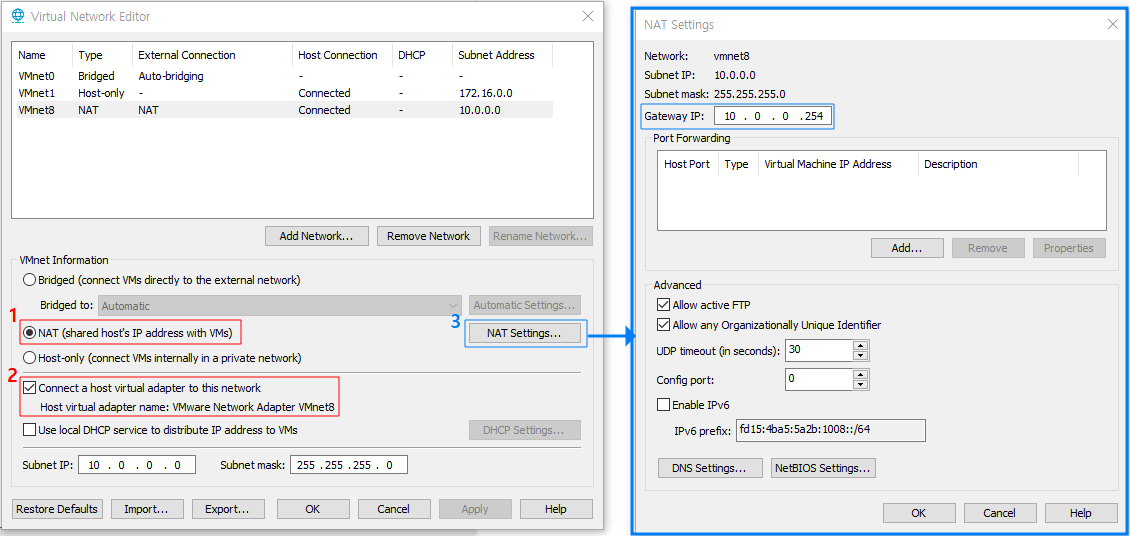1130x536 pixels.
Task: Click the 172.16.0.0 subnet address cell
Action: (486, 93)
